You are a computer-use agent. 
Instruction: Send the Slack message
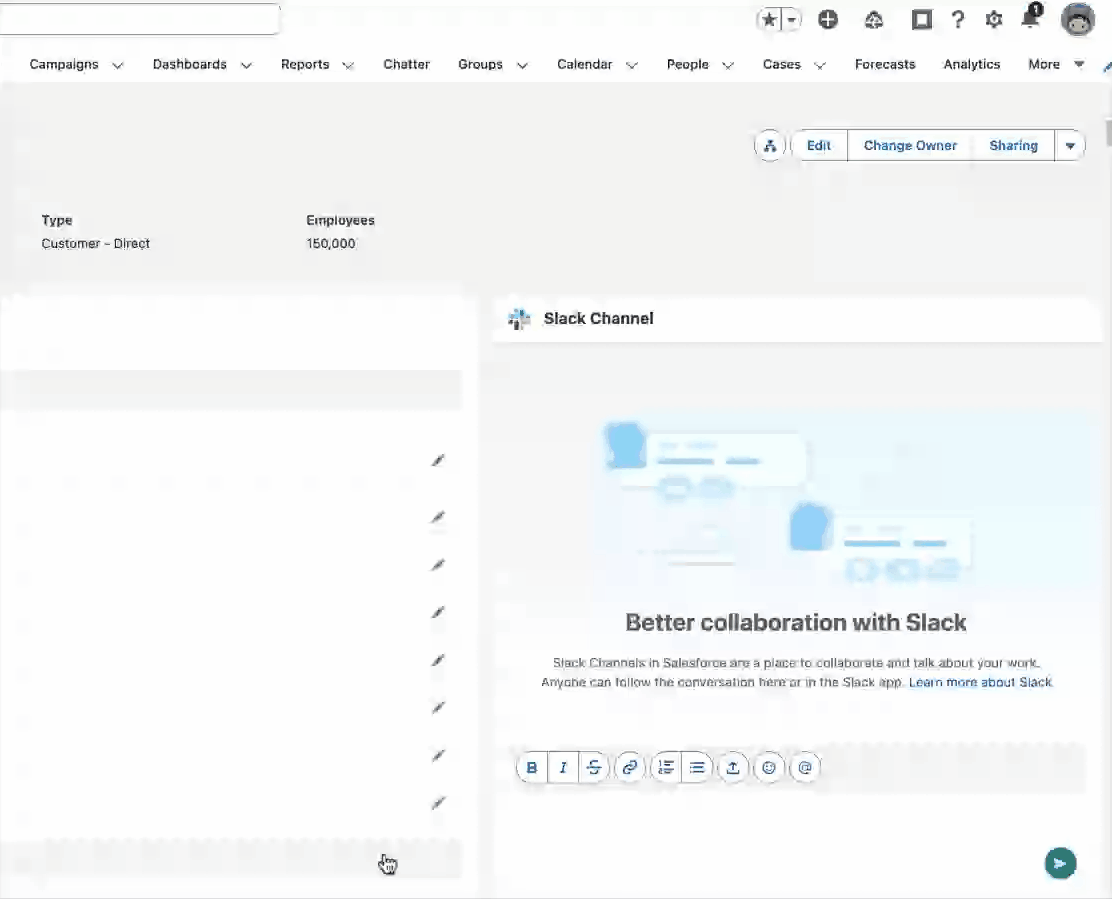[1060, 863]
